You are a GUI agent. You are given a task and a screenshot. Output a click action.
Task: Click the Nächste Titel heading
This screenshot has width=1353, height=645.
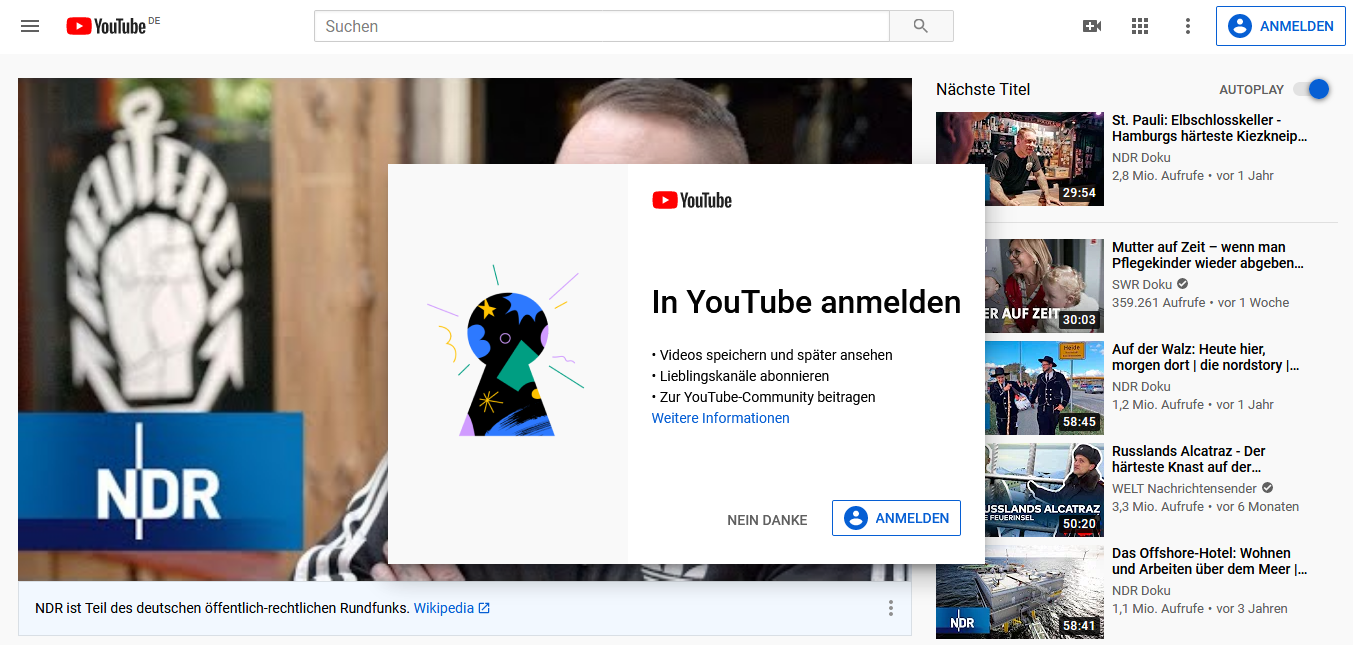point(983,89)
